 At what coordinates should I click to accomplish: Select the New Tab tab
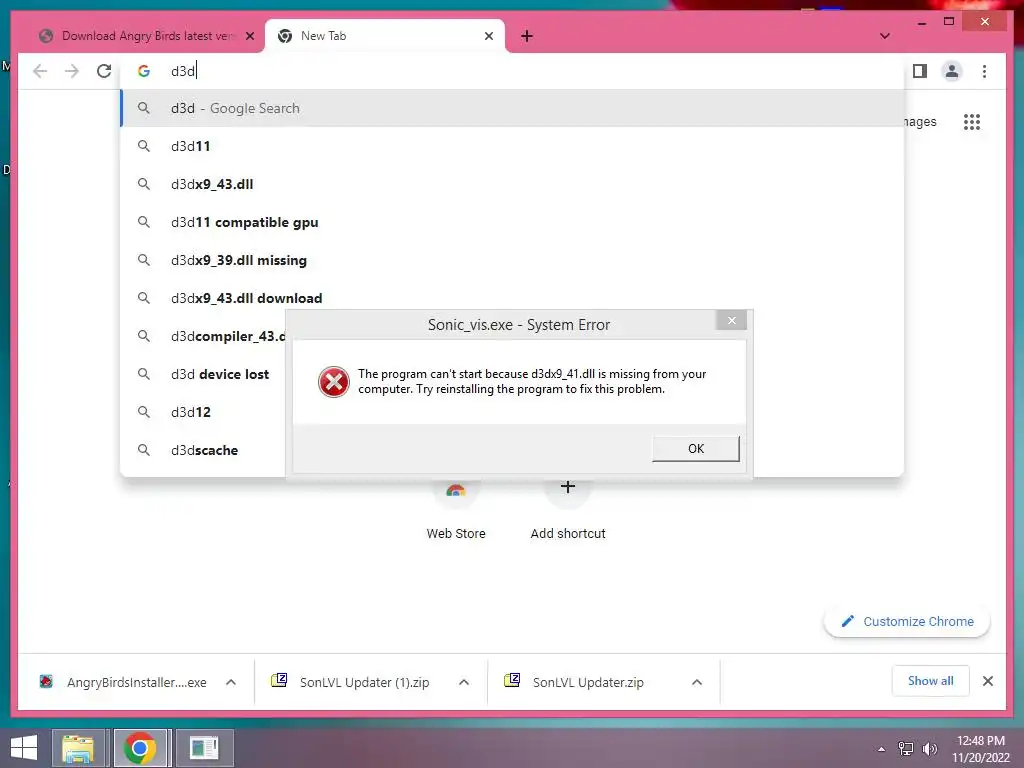[385, 36]
